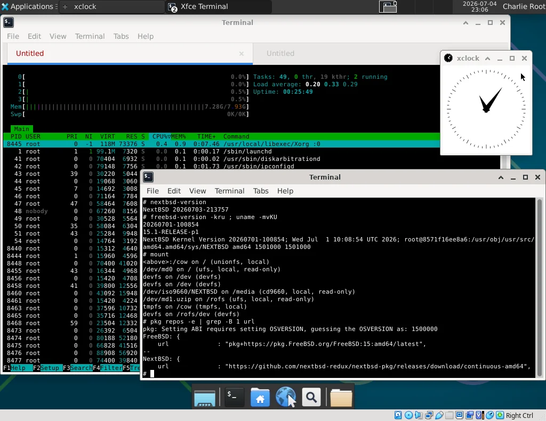Image resolution: width=546 pixels, height=421 pixels.
Task: Open window menu icon of front Terminal
Action: [x=148, y=177]
